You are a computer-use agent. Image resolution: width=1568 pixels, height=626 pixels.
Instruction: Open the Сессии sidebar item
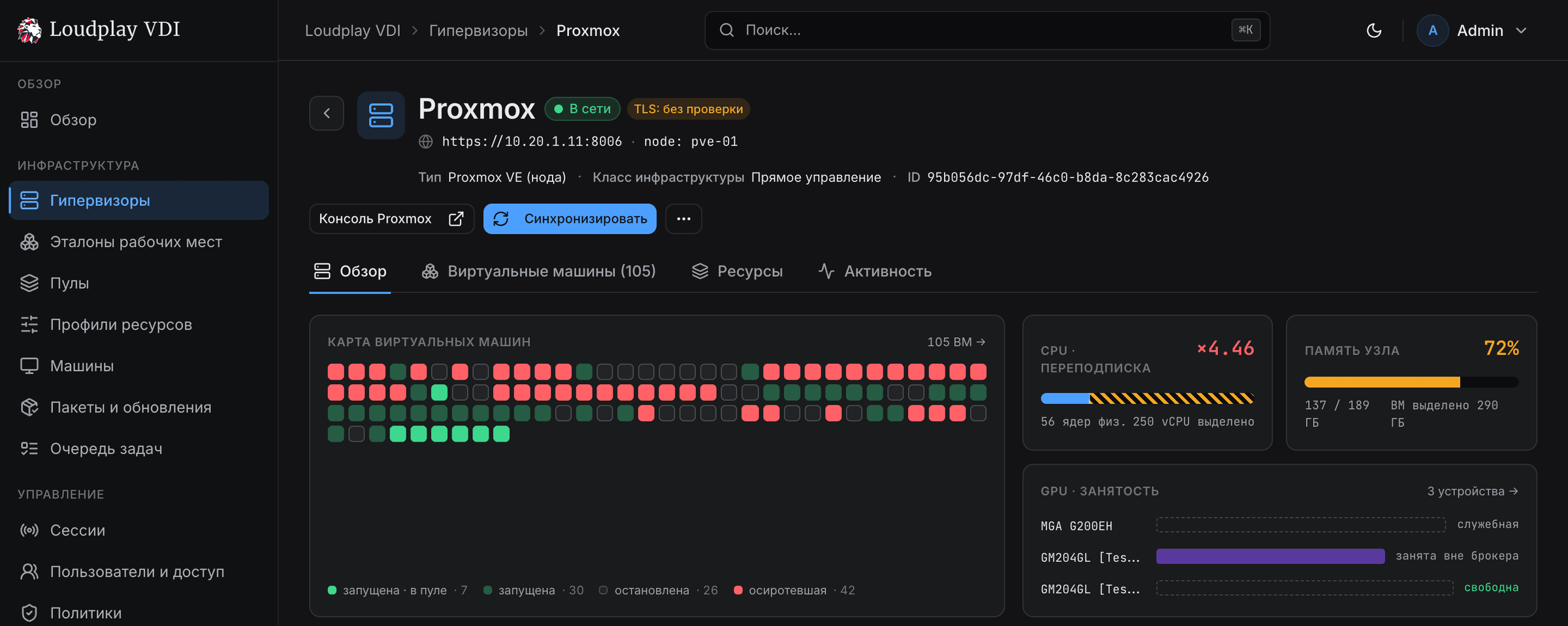tap(139, 530)
